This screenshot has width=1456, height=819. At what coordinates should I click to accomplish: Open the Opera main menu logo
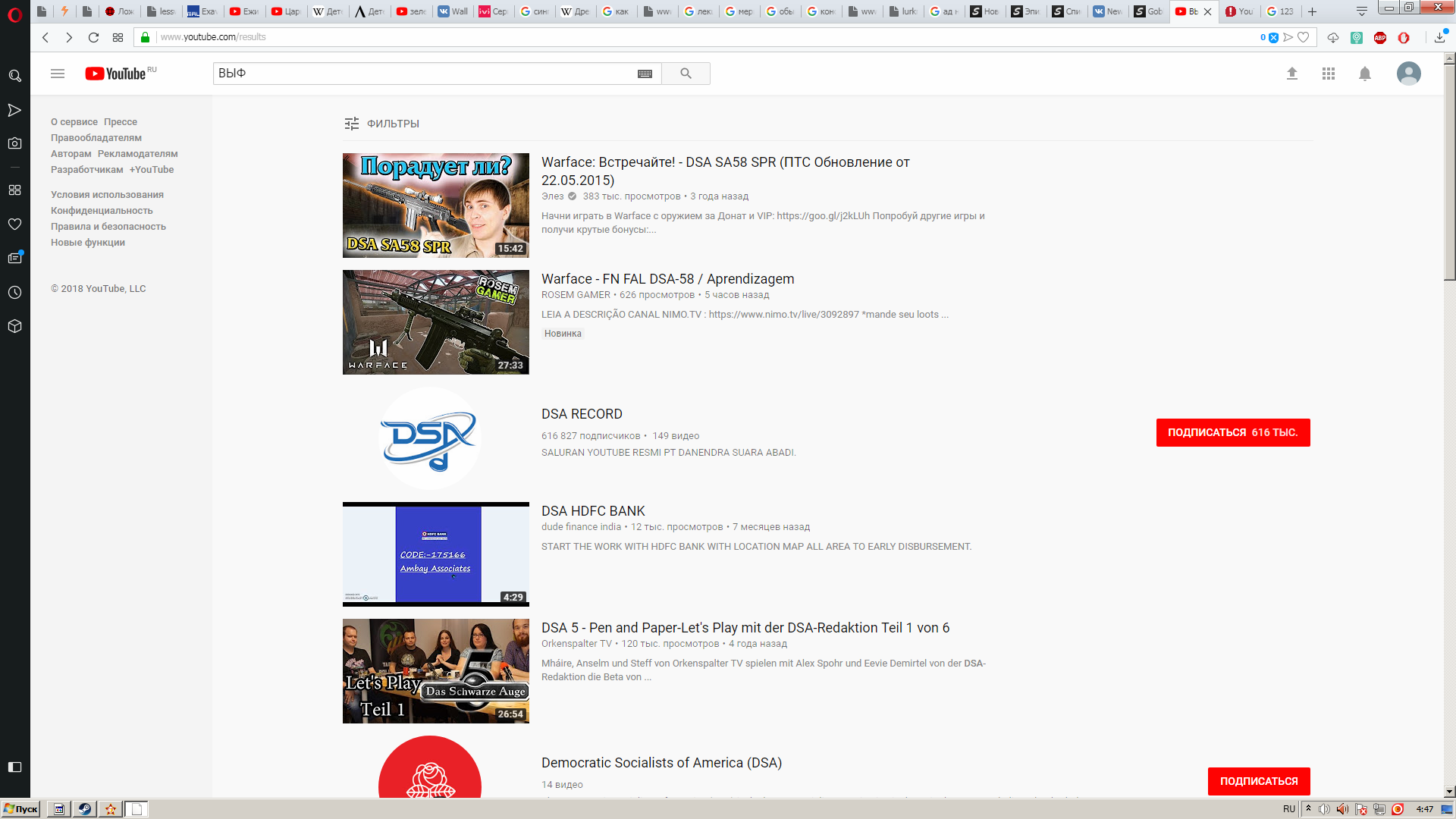[14, 14]
